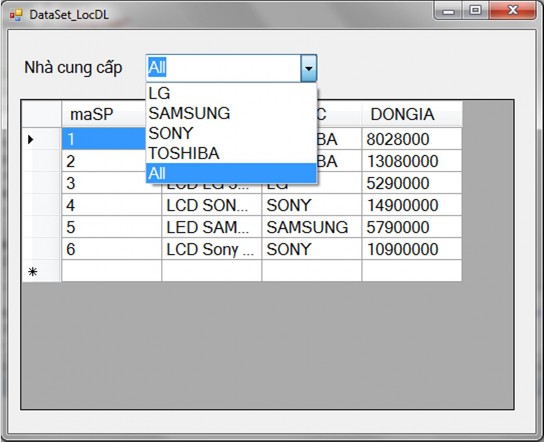Minimize the DataSet_LocDL window
This screenshot has height=442, width=544.
pos(448,11)
